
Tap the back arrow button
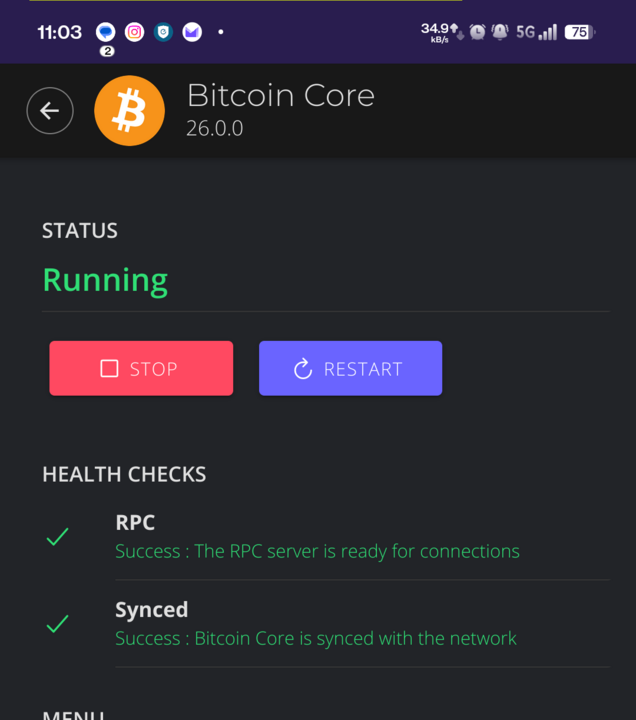(50, 111)
